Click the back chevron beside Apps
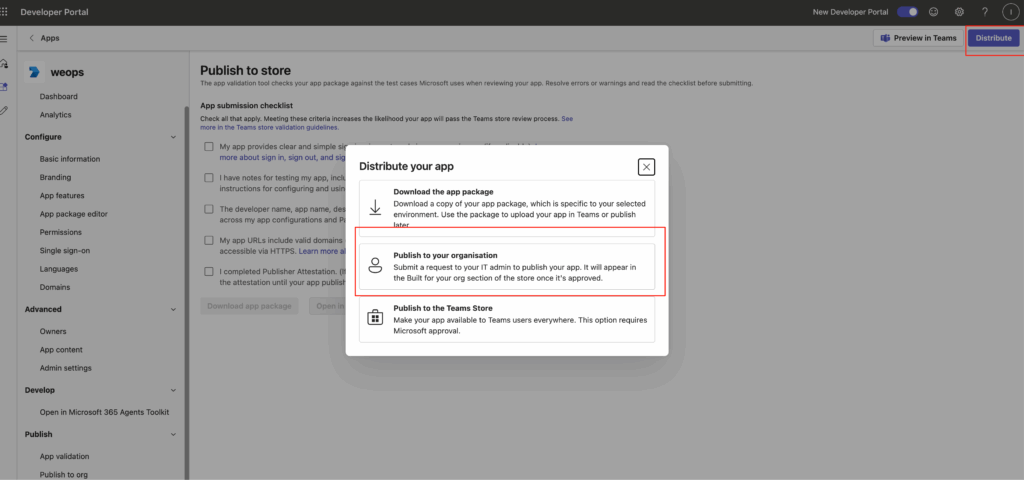This screenshot has height=480, width=1024. [x=31, y=38]
